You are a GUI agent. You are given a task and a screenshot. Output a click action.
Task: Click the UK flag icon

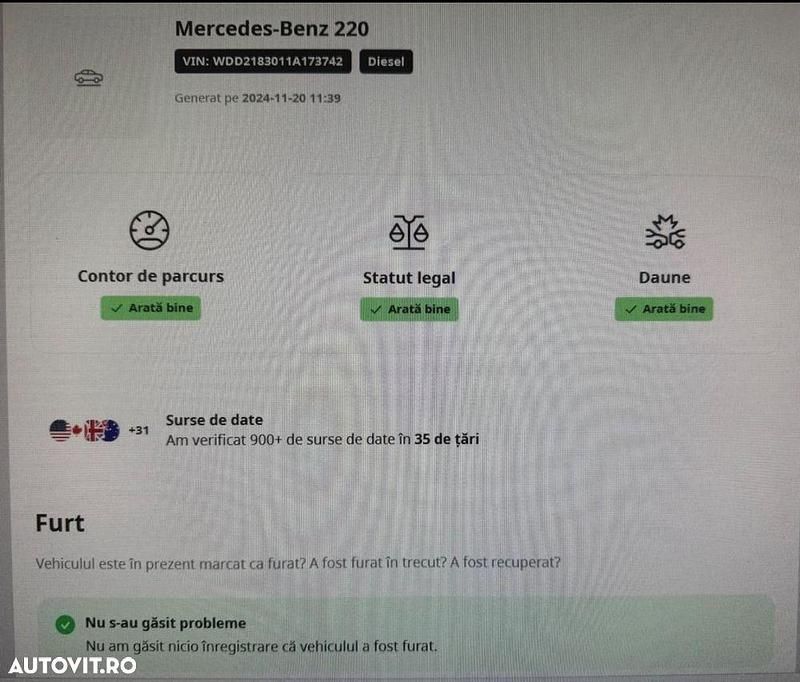tap(93, 431)
